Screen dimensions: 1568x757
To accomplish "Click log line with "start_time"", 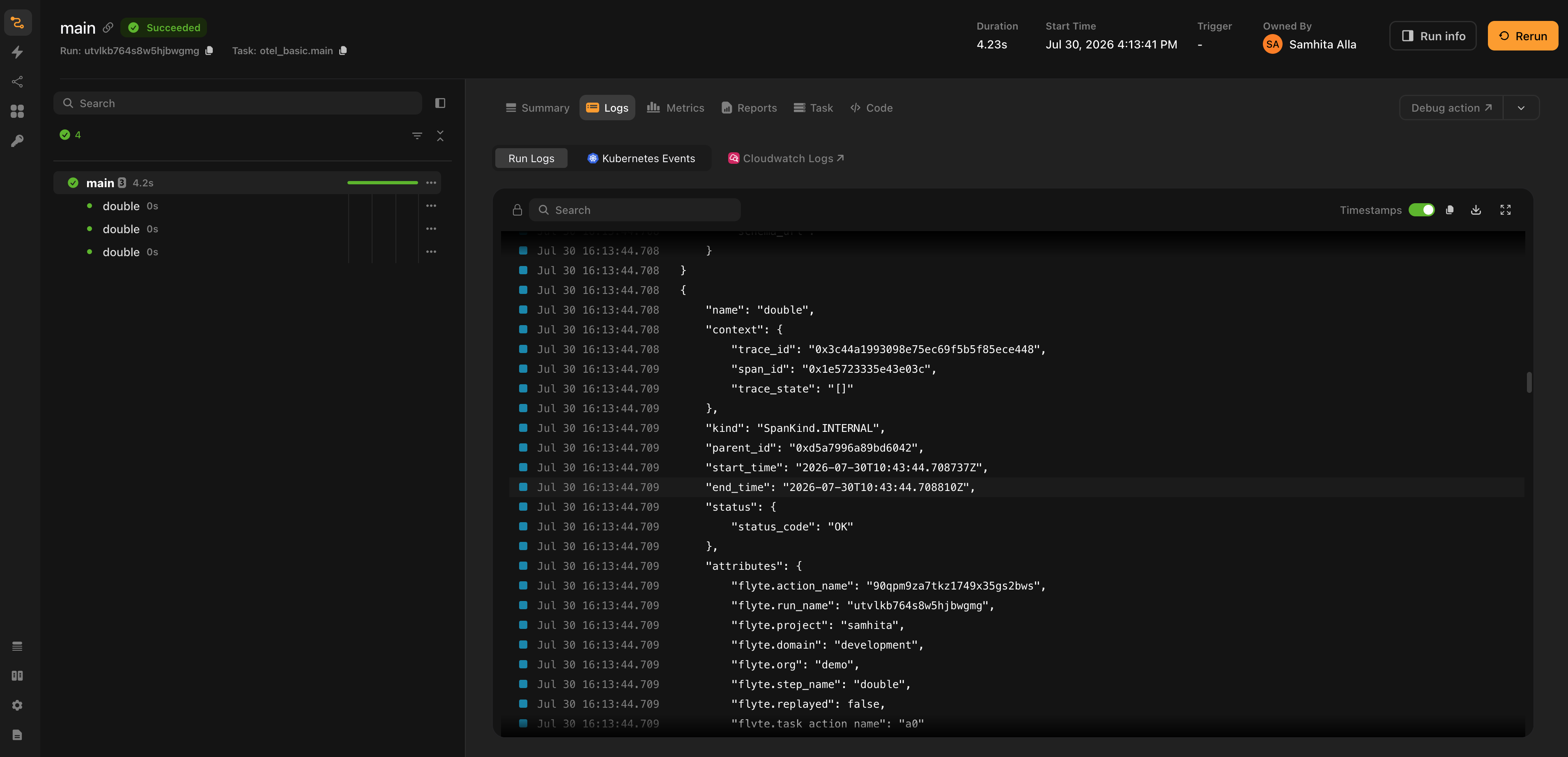I will click(1016, 467).
